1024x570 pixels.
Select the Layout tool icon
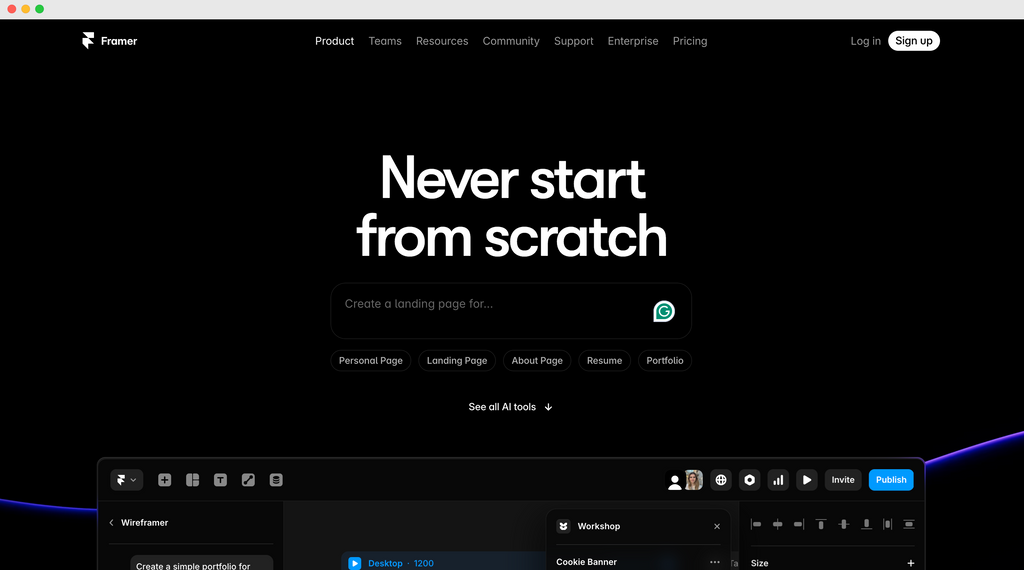coord(193,480)
